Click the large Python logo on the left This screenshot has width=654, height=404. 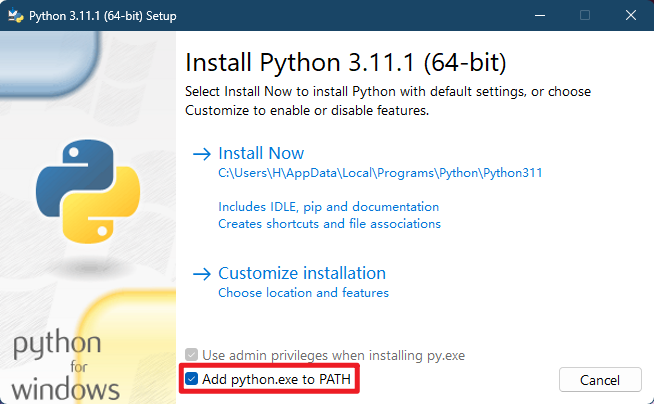tap(84, 190)
